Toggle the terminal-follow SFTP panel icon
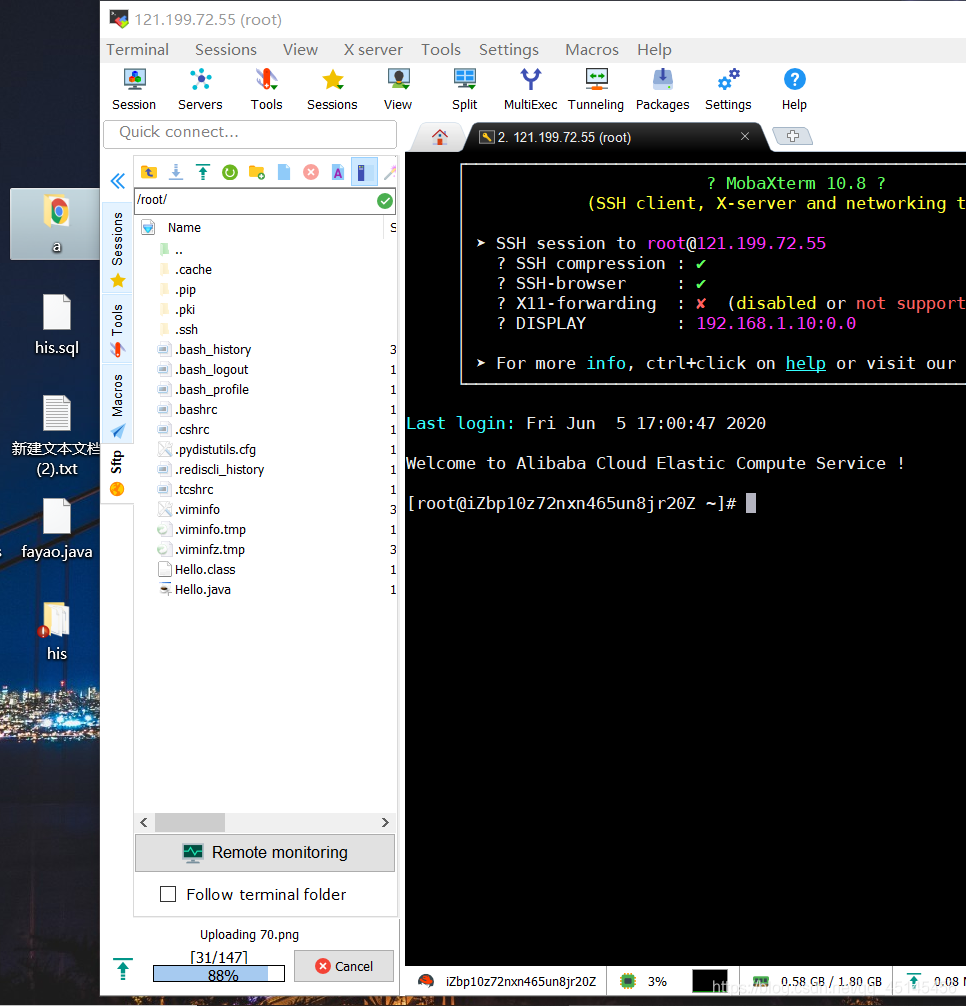Viewport: 966px width, 1006px height. tap(364, 172)
